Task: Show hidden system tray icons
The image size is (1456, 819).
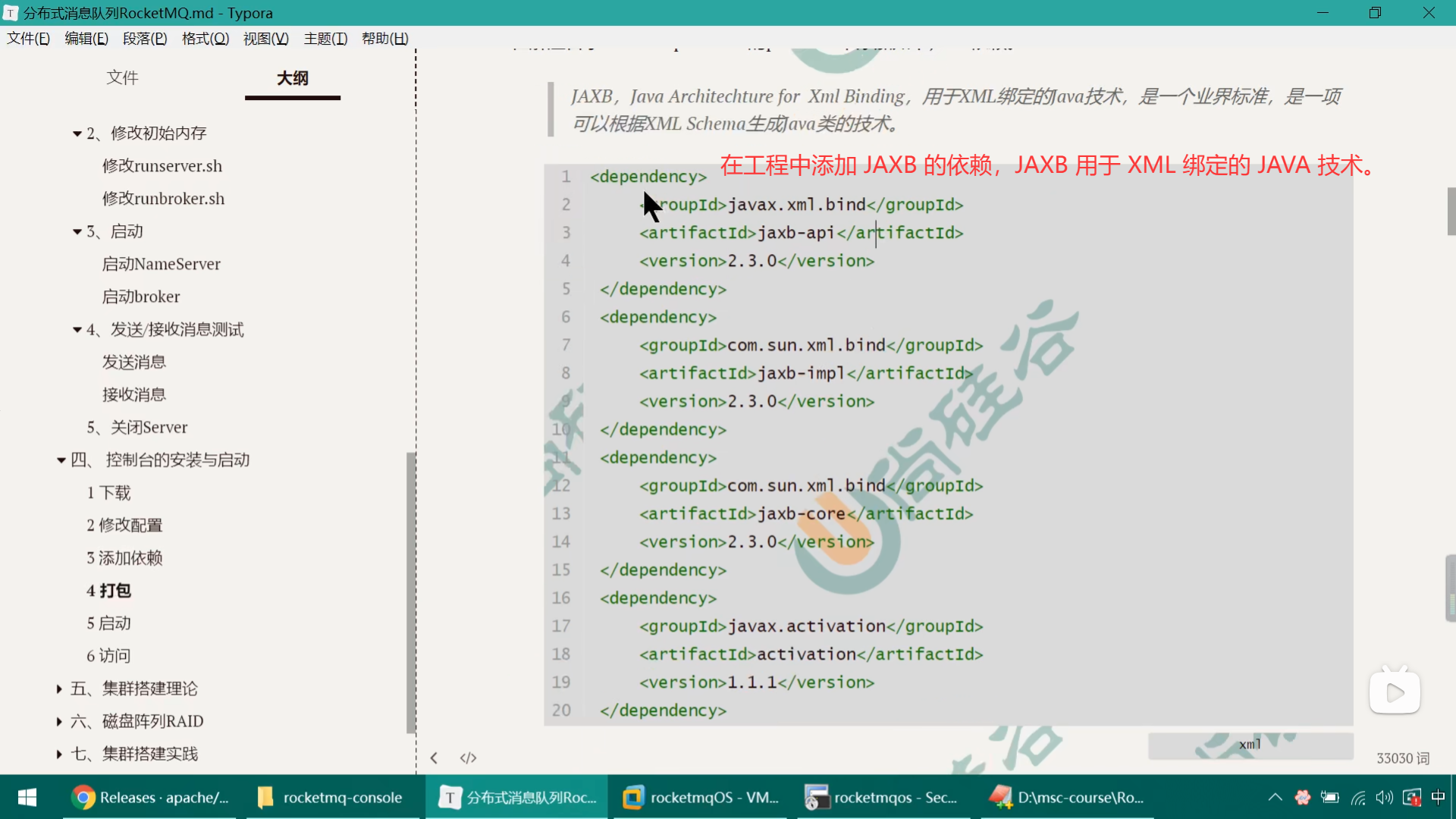Action: (1275, 797)
